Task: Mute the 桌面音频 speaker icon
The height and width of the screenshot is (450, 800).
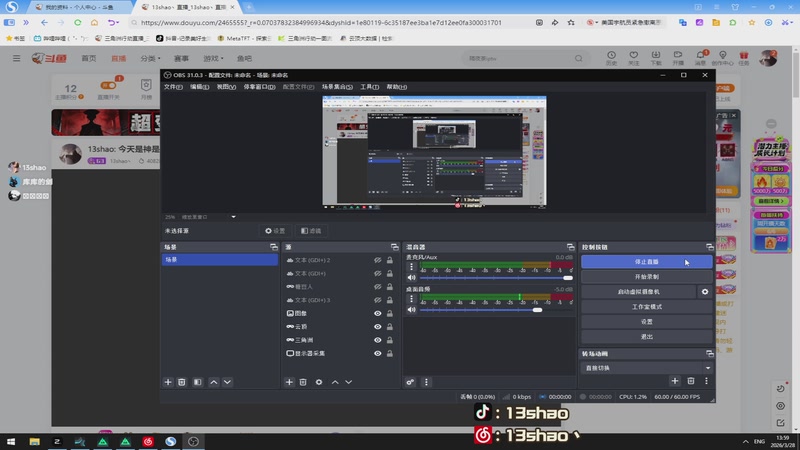Action: pos(412,310)
